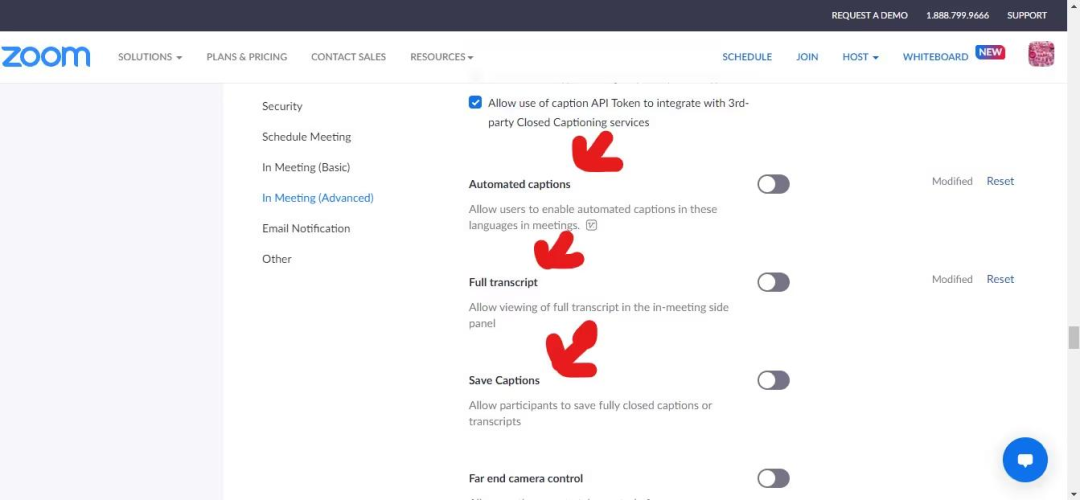The width and height of the screenshot is (1080, 500).
Task: Click the Modified label beside Automated captions
Action: (952, 181)
